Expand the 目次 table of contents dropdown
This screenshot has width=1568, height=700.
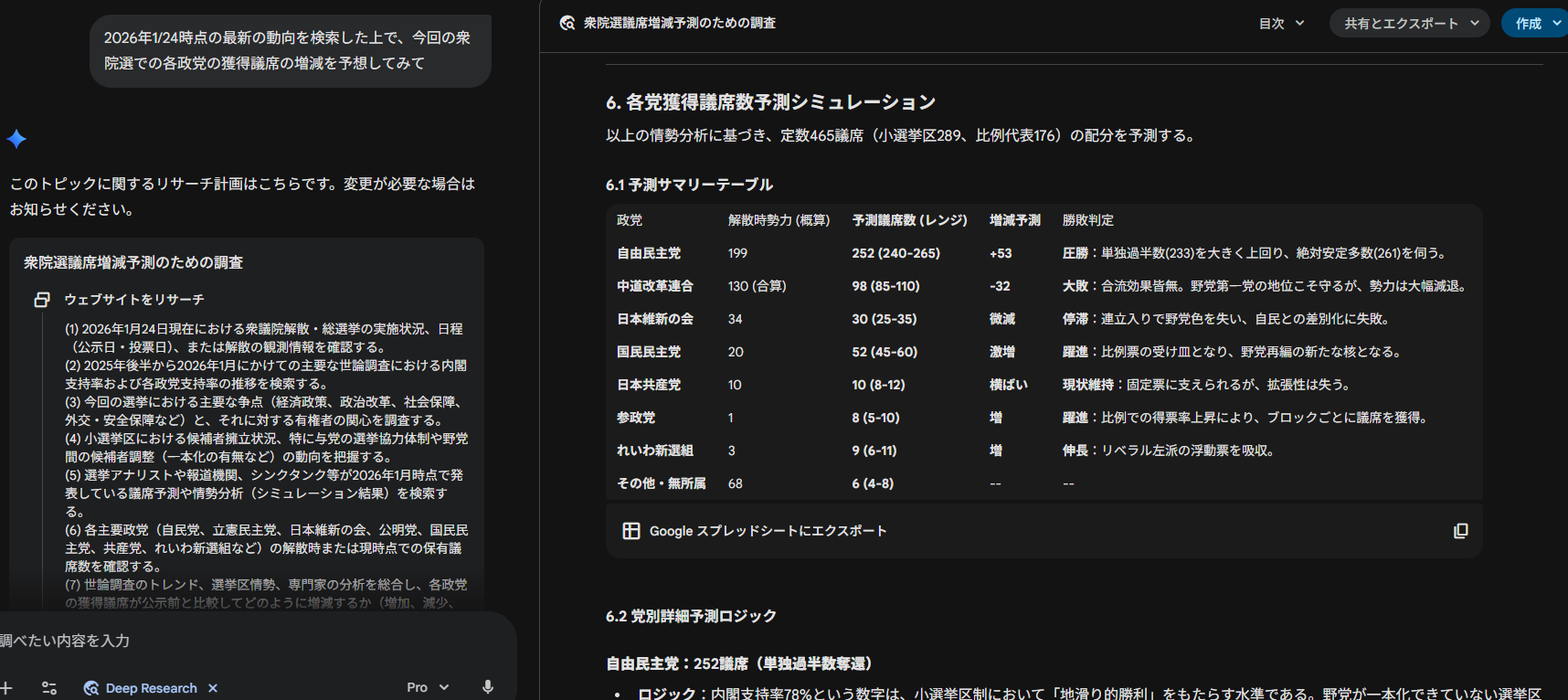tap(1281, 24)
